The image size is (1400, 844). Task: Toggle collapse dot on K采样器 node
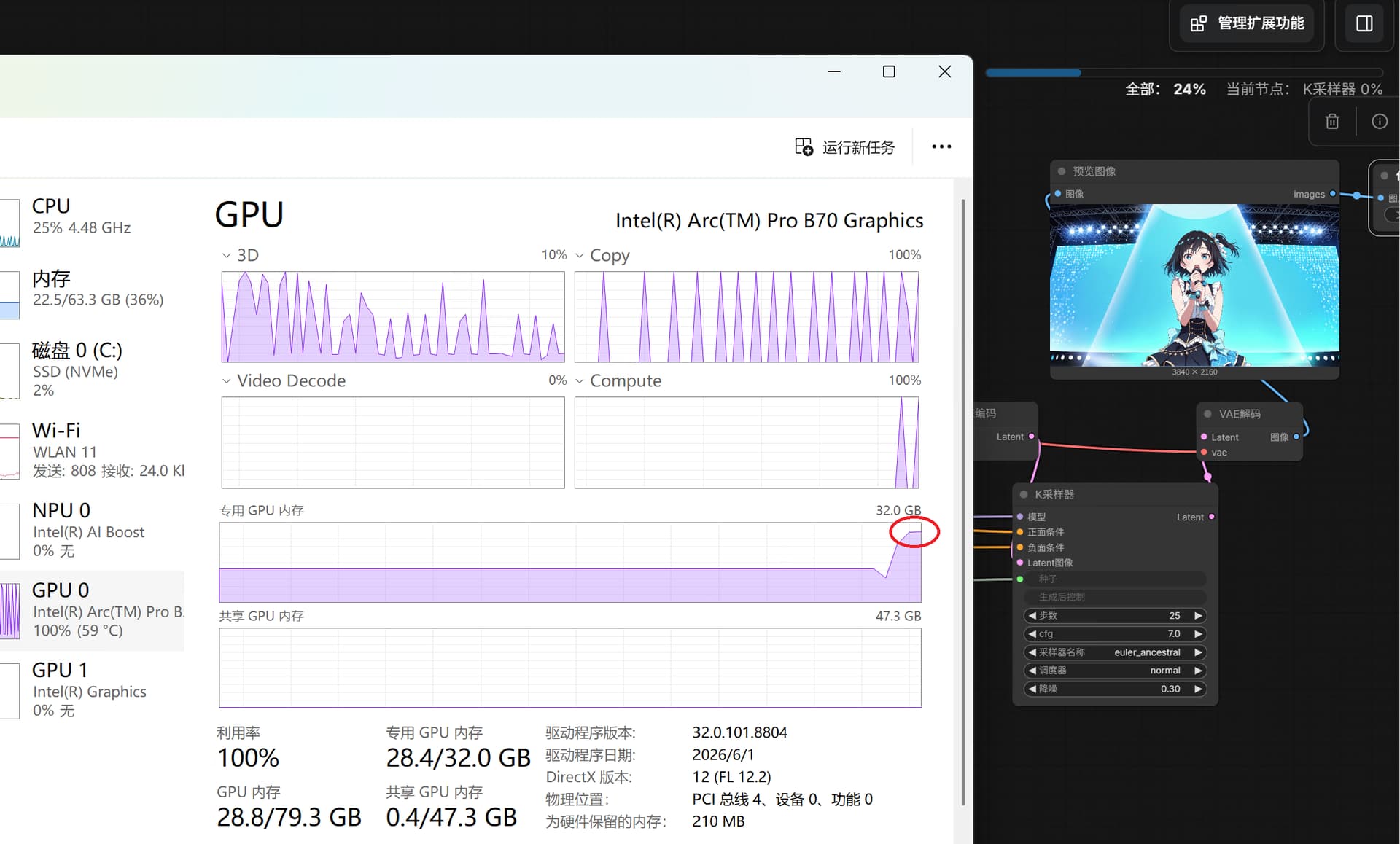pyautogui.click(x=1024, y=494)
